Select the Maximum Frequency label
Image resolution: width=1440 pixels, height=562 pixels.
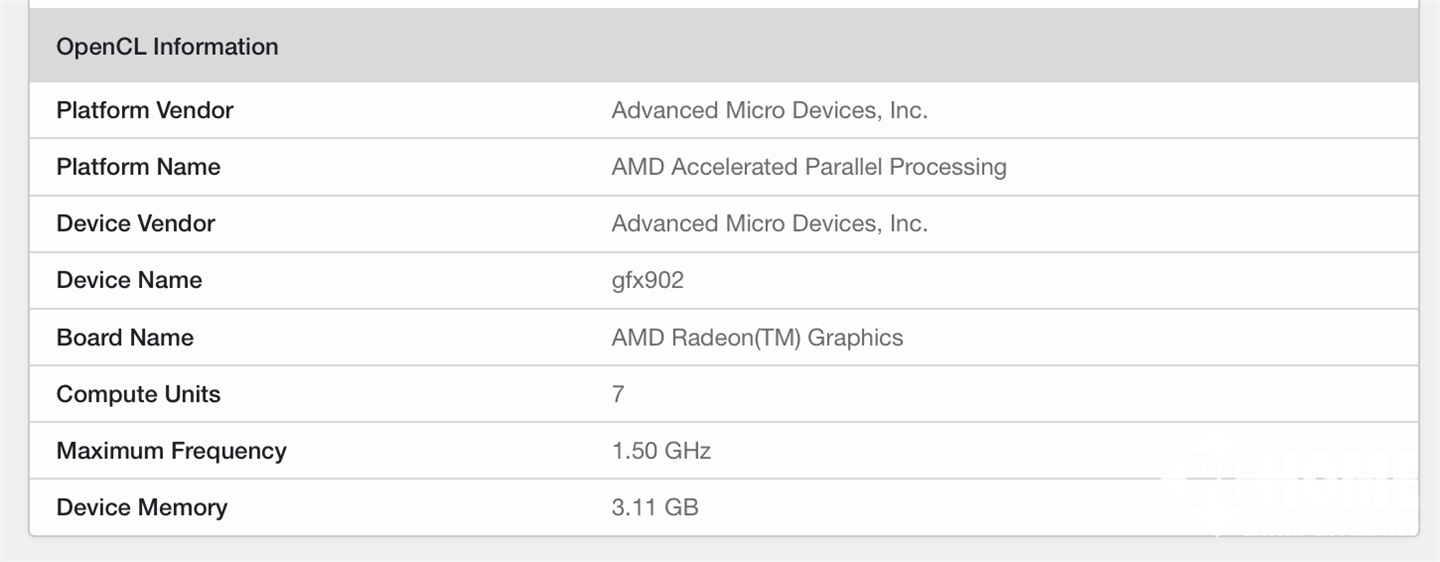pos(171,451)
